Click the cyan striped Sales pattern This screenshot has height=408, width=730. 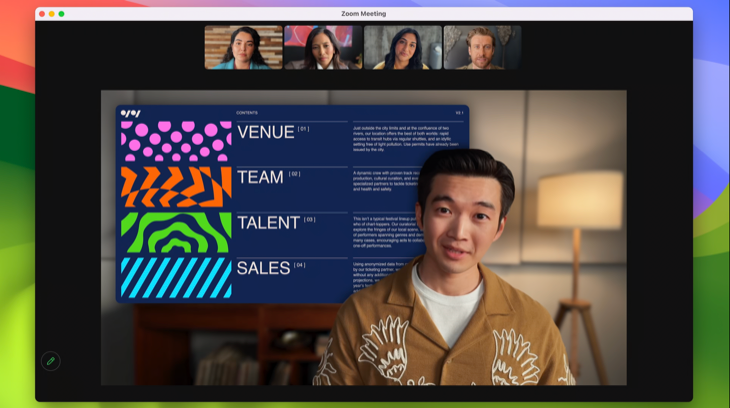click(x=176, y=277)
